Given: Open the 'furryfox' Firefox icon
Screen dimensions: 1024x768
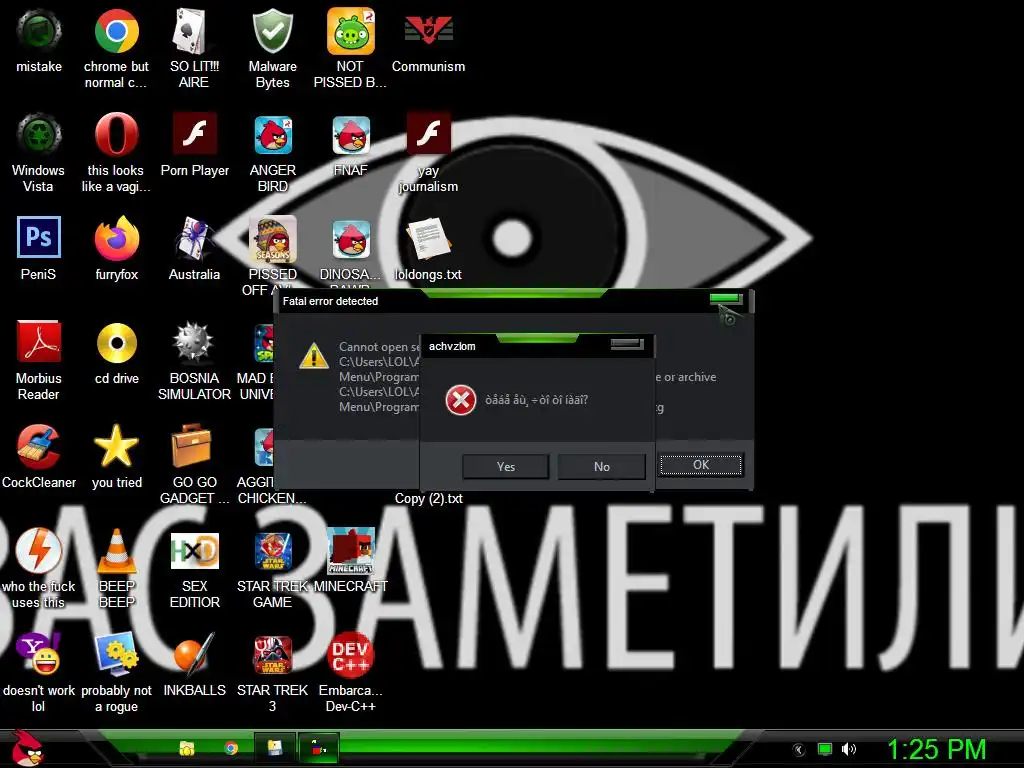Looking at the screenshot, I should [x=116, y=238].
